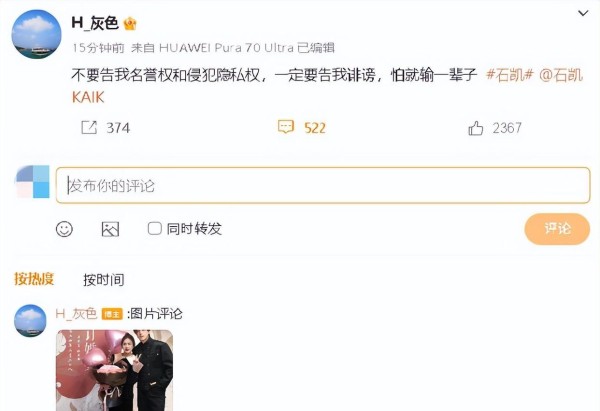Screen dimensions: 600x411
Task: Click commenter avatar next to 图片评论
Action: click(x=30, y=320)
